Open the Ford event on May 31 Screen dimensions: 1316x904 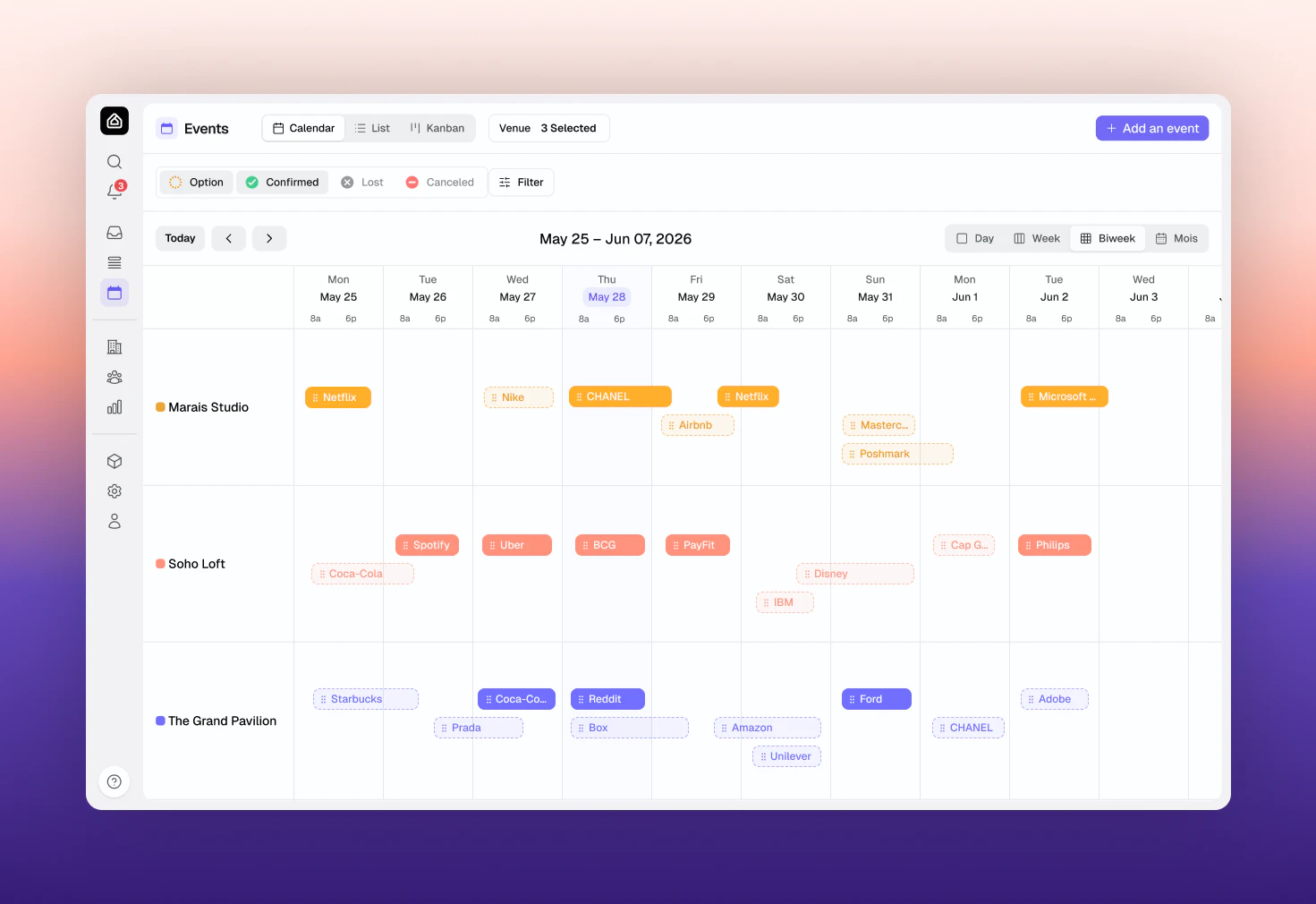(x=877, y=699)
